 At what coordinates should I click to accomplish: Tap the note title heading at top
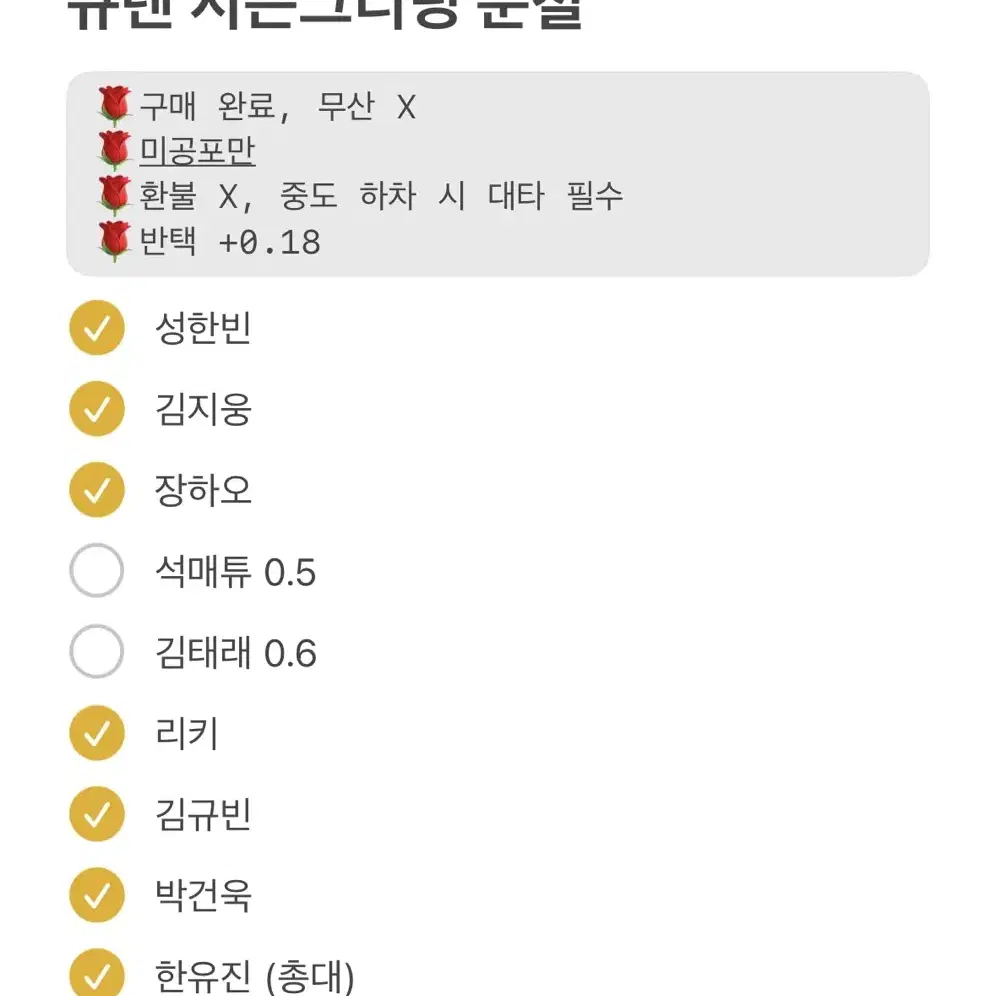coord(324,13)
